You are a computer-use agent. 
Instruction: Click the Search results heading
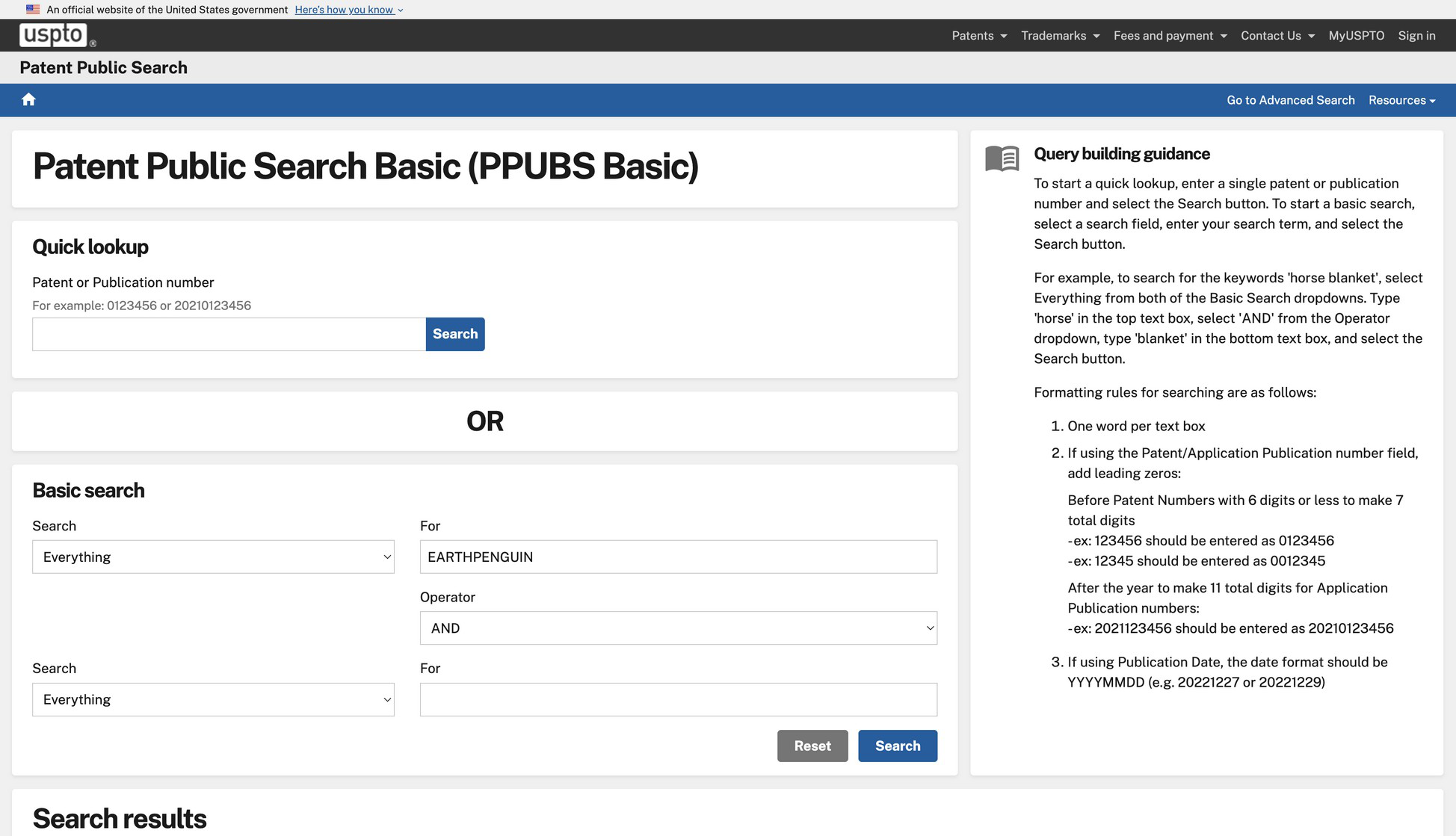pos(120,818)
